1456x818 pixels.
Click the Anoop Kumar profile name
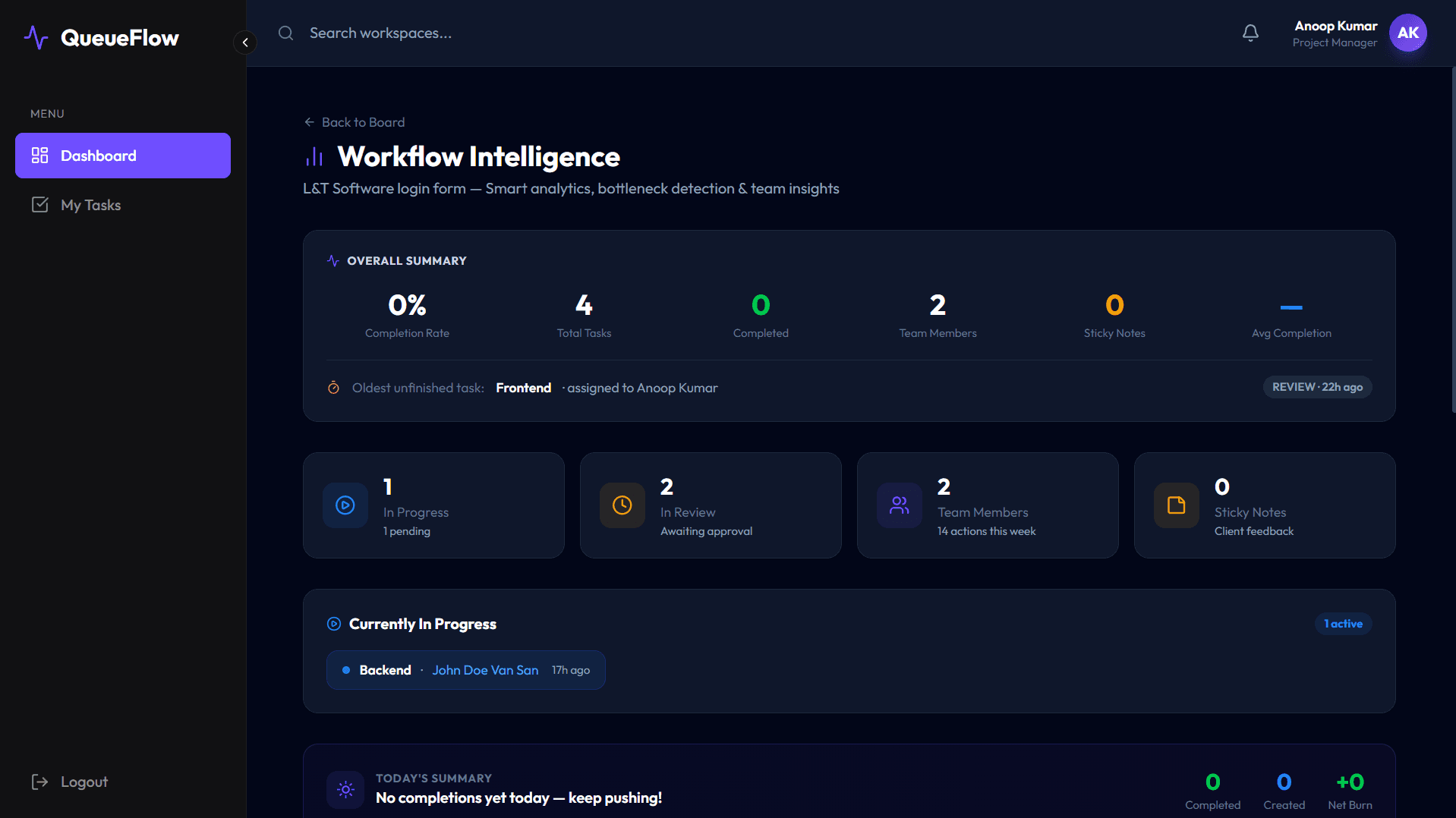pyautogui.click(x=1335, y=26)
